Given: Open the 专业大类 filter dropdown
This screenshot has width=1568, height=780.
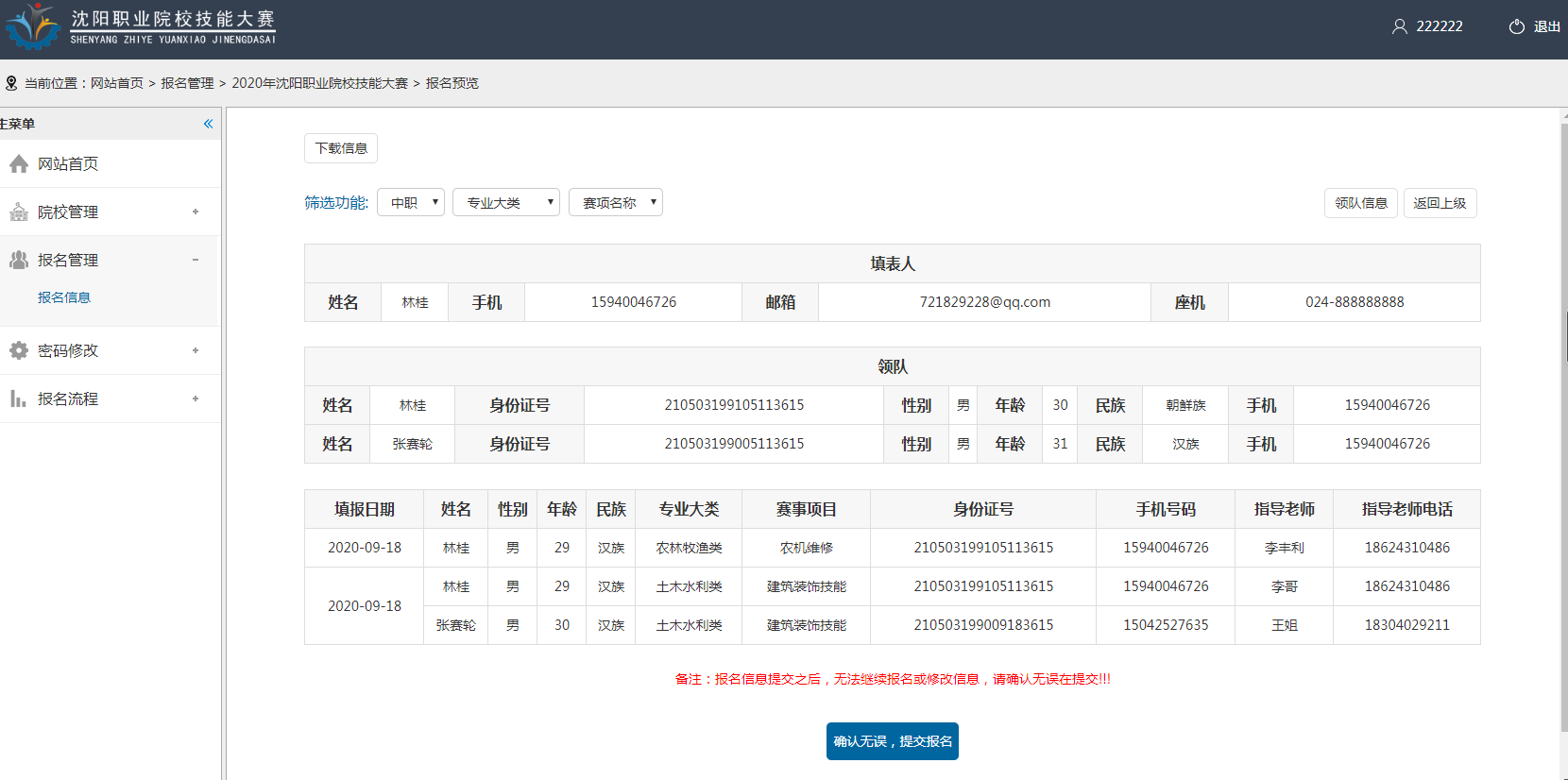Looking at the screenshot, I should [506, 202].
